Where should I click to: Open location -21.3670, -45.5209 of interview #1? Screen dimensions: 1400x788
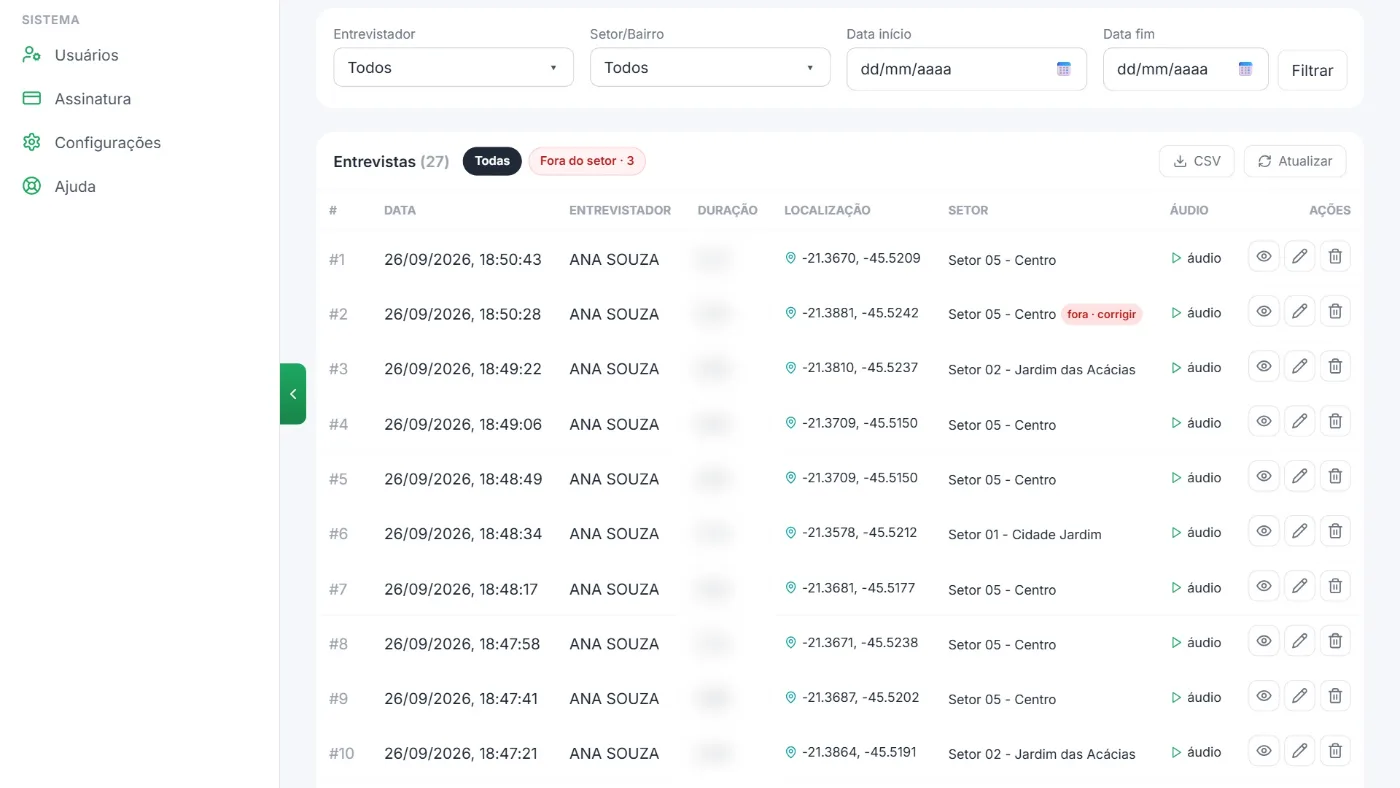coord(853,258)
